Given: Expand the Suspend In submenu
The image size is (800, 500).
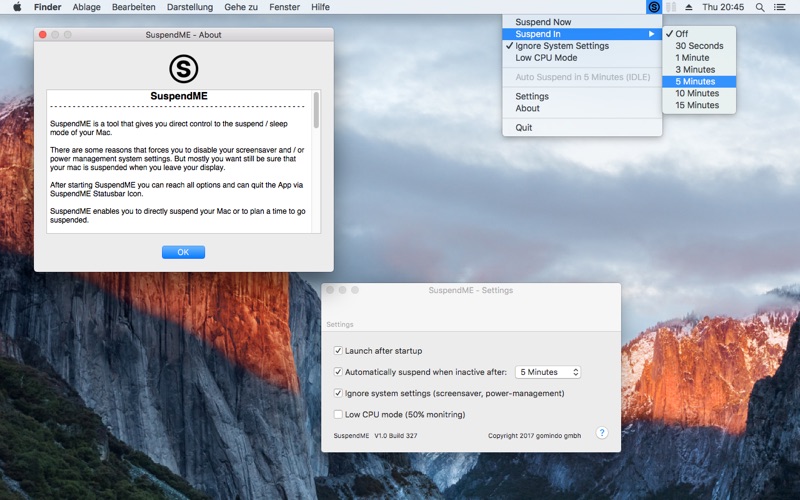Looking at the screenshot, I should [x=582, y=34].
